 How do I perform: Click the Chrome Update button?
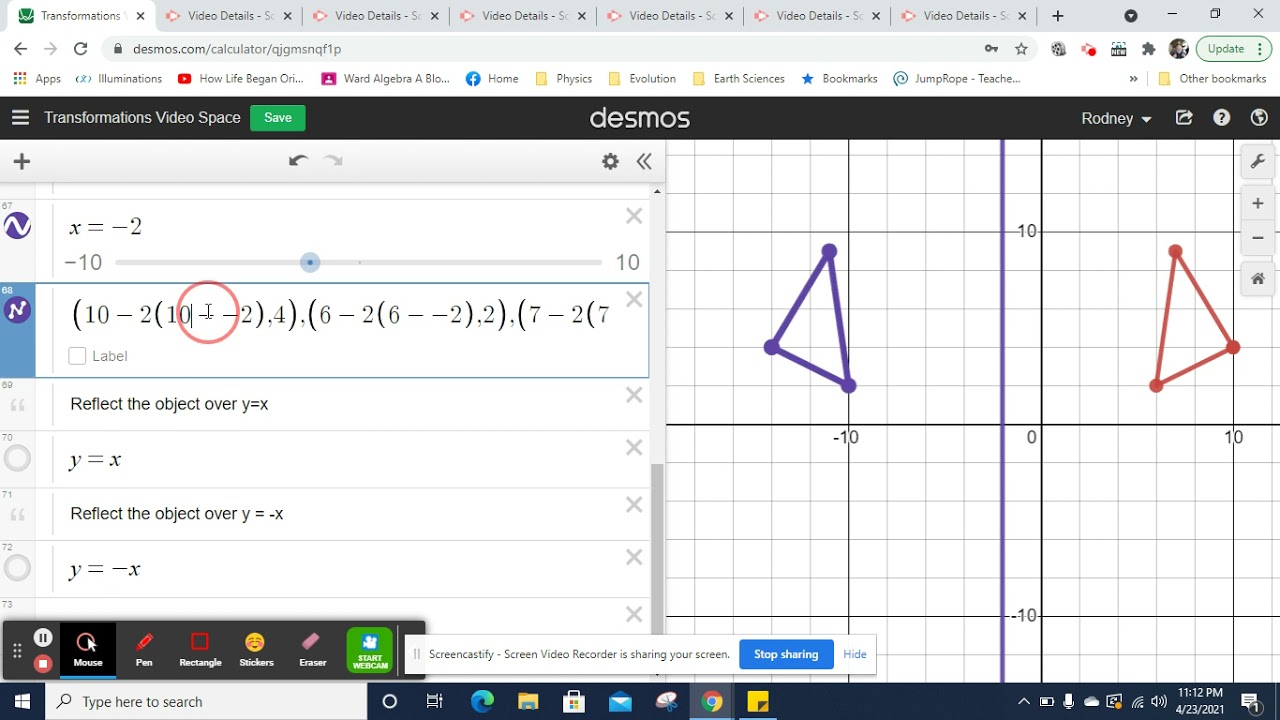tap(1232, 49)
